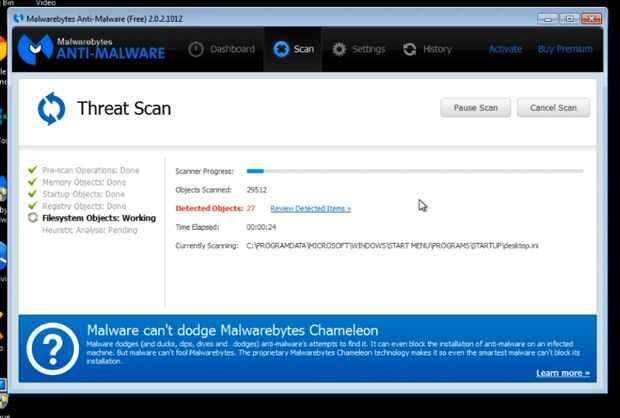Screen dimensions: 620x418
Task: Click the Threat Scan rotating arrows icon
Action: [51, 109]
